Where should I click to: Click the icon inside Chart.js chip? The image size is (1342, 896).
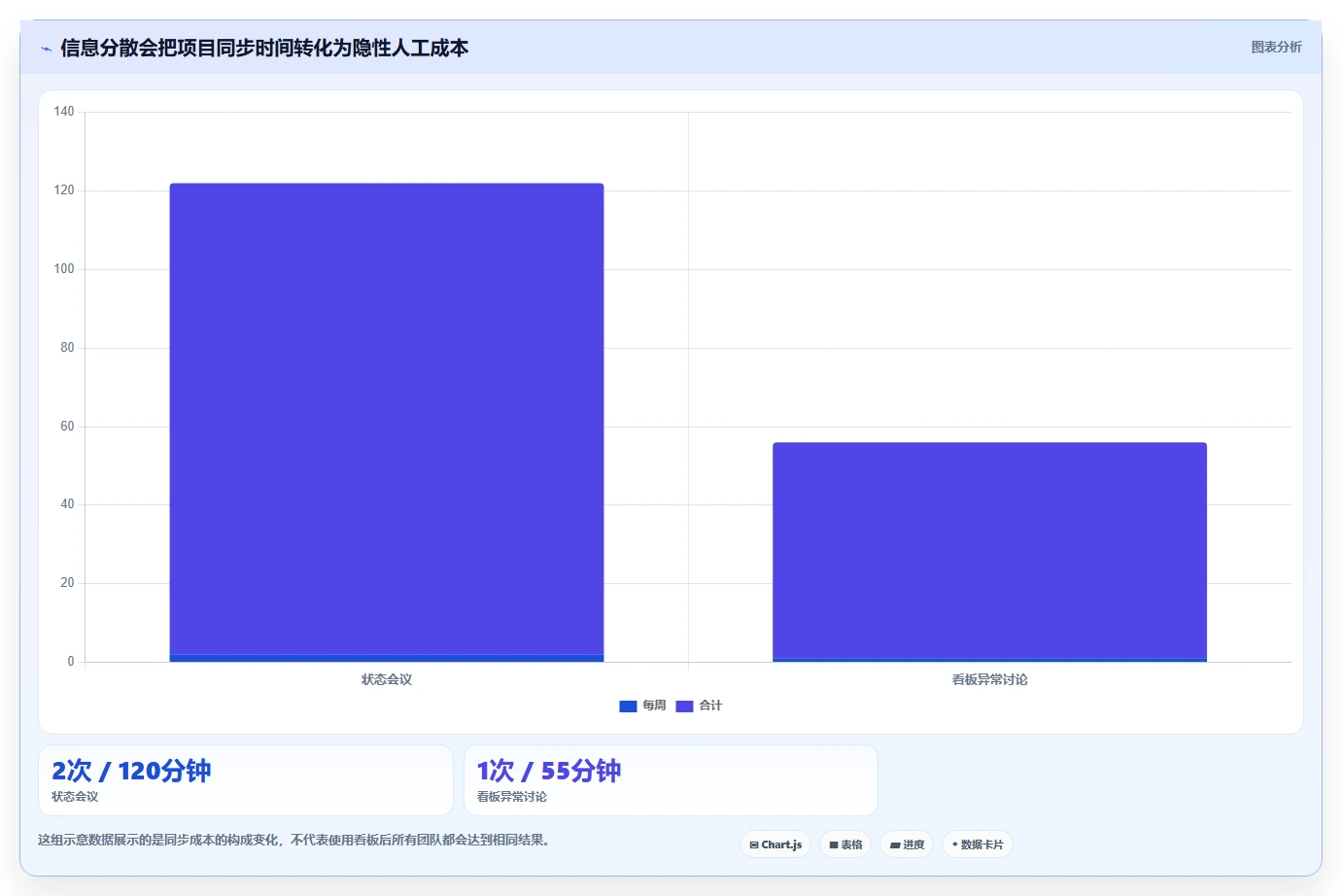pos(754,845)
